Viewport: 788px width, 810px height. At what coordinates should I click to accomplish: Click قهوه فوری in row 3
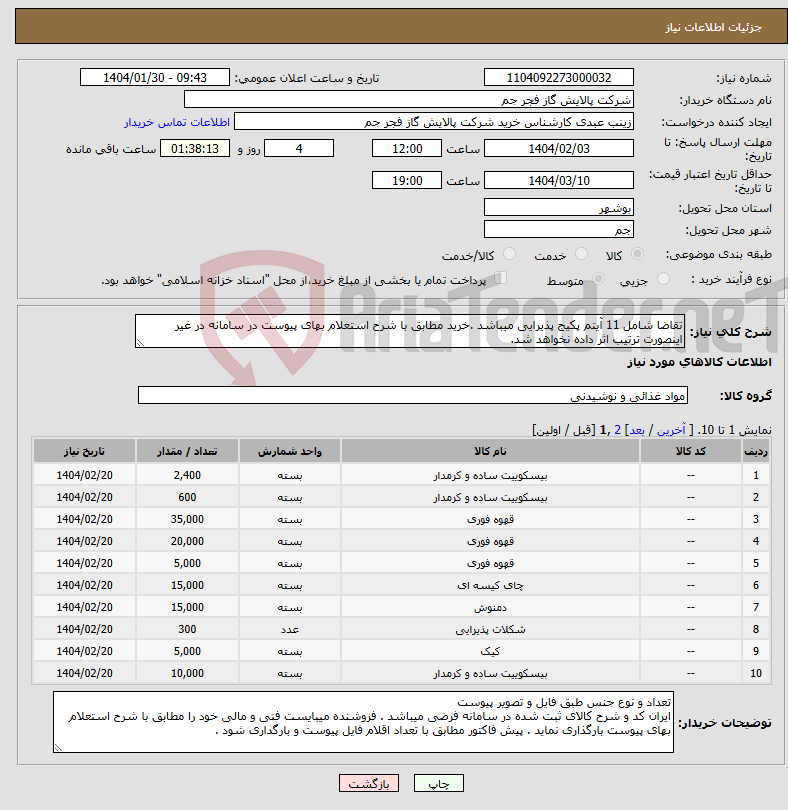click(x=490, y=519)
